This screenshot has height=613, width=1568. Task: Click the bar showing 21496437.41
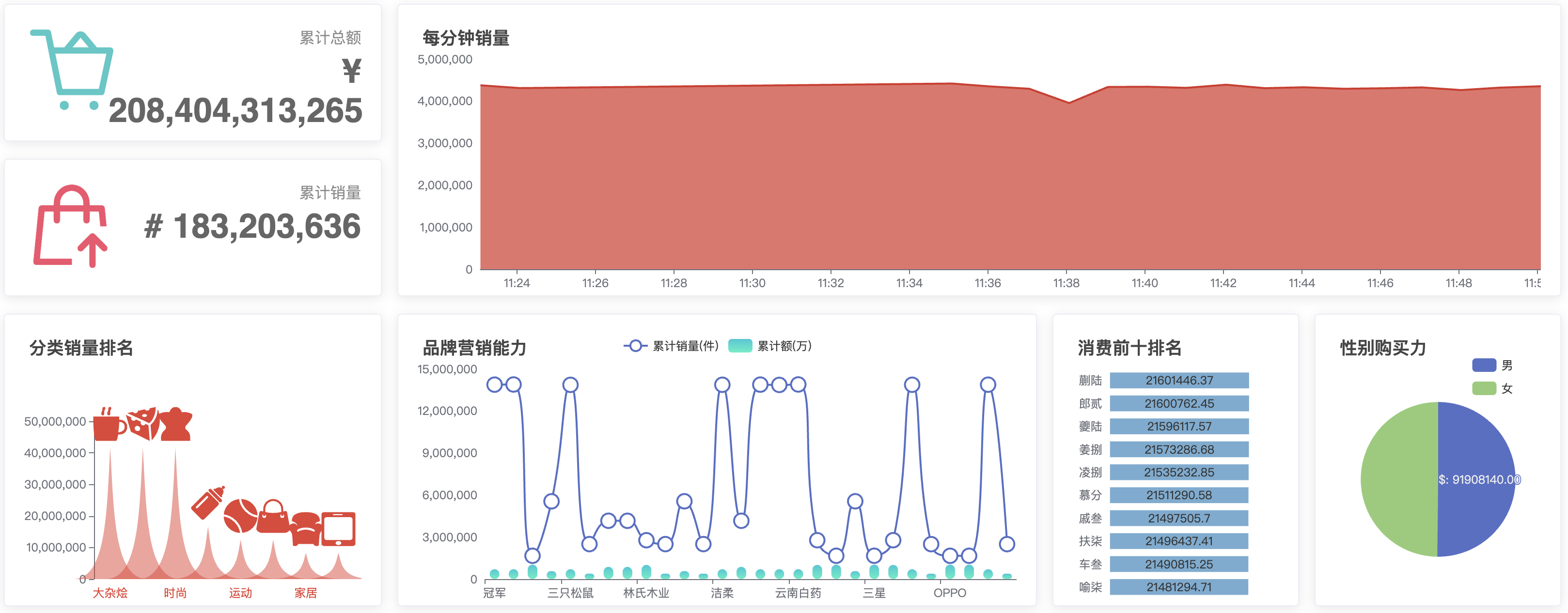[1179, 541]
